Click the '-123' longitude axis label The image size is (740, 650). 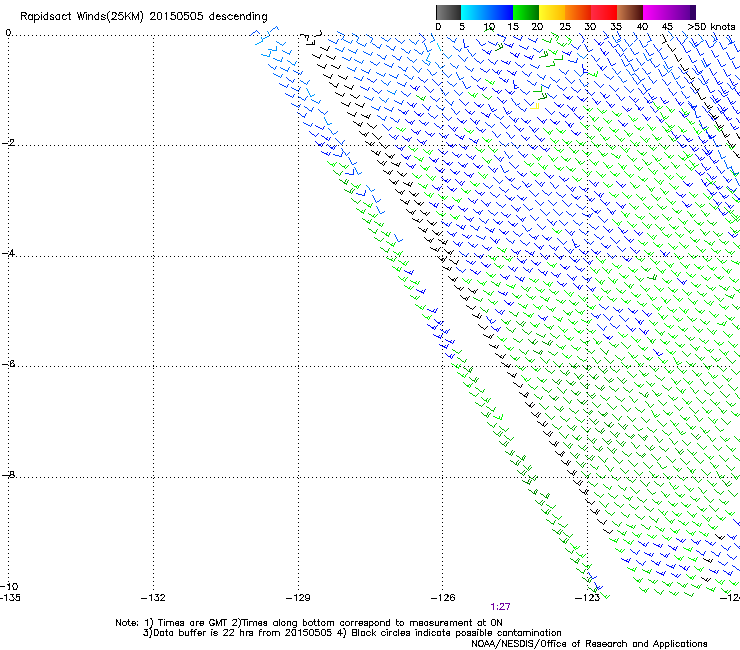(x=588, y=598)
